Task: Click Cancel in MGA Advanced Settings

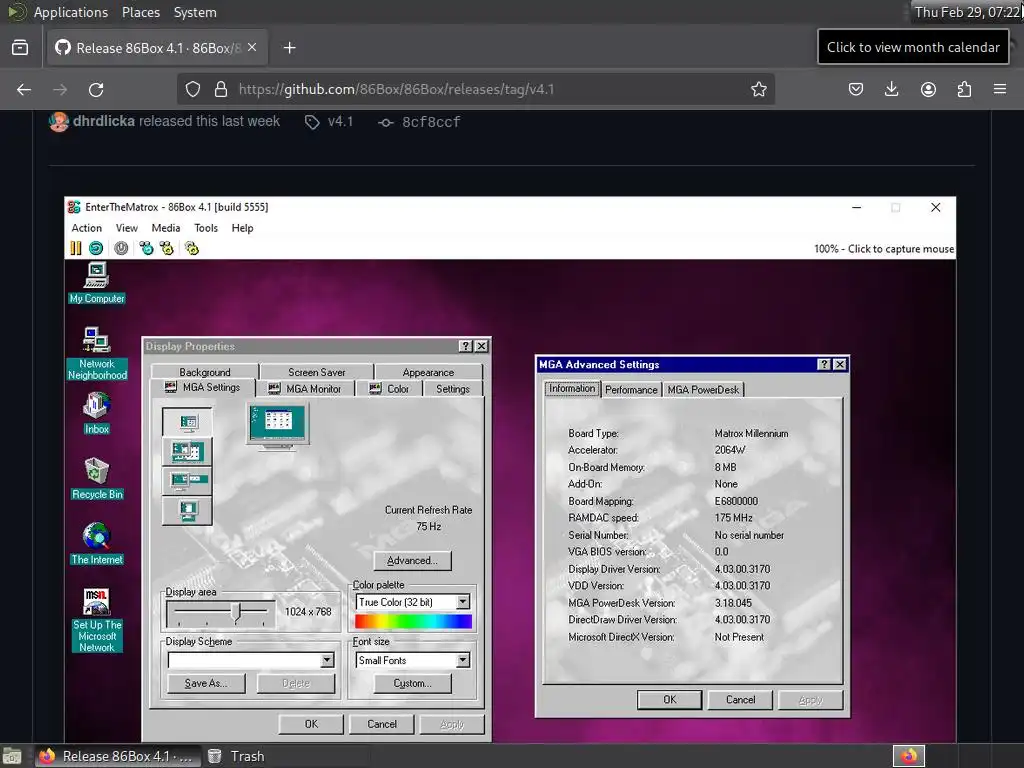Action: pyautogui.click(x=741, y=699)
